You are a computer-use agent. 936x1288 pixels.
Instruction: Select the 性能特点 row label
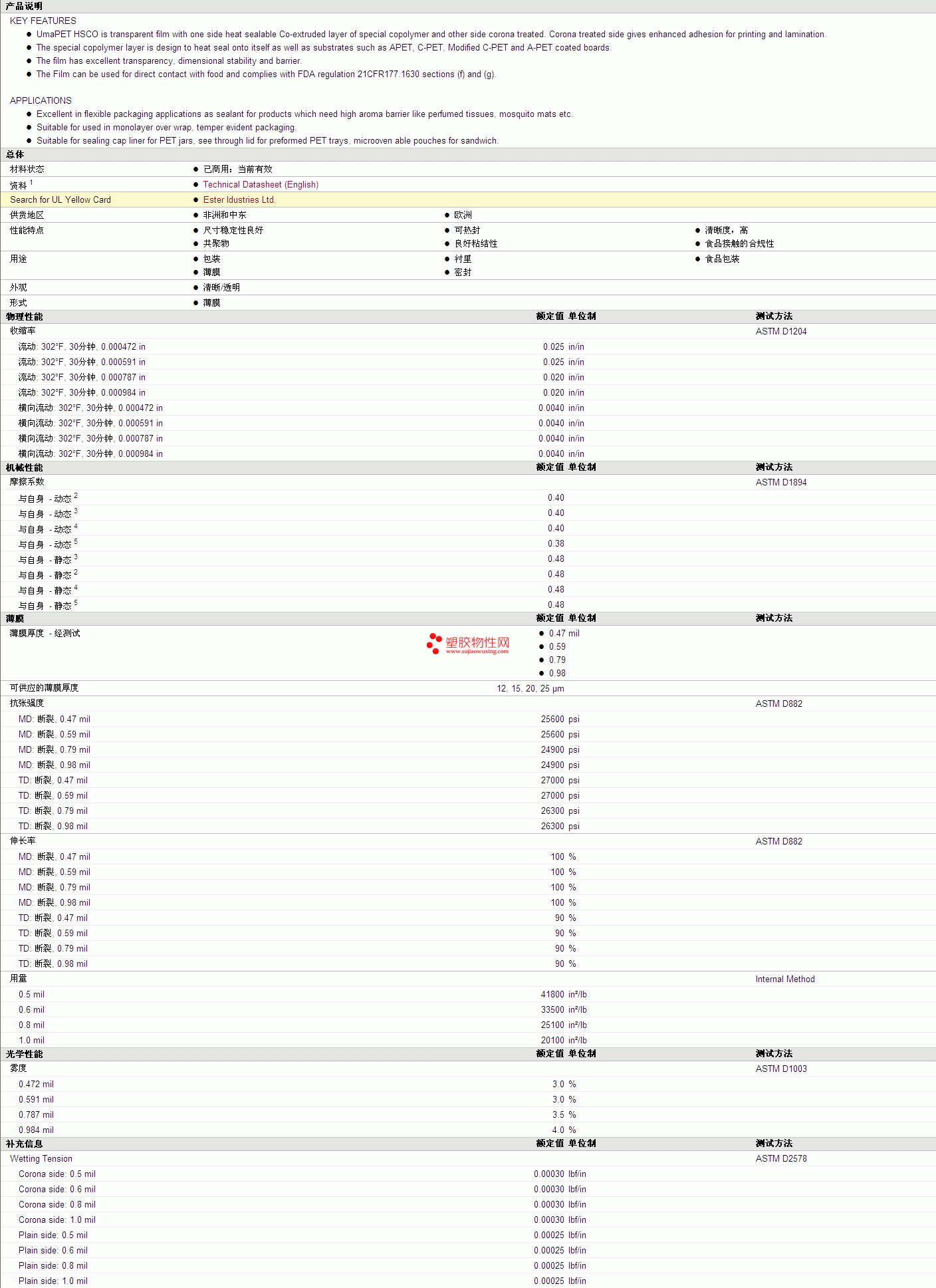[27, 231]
